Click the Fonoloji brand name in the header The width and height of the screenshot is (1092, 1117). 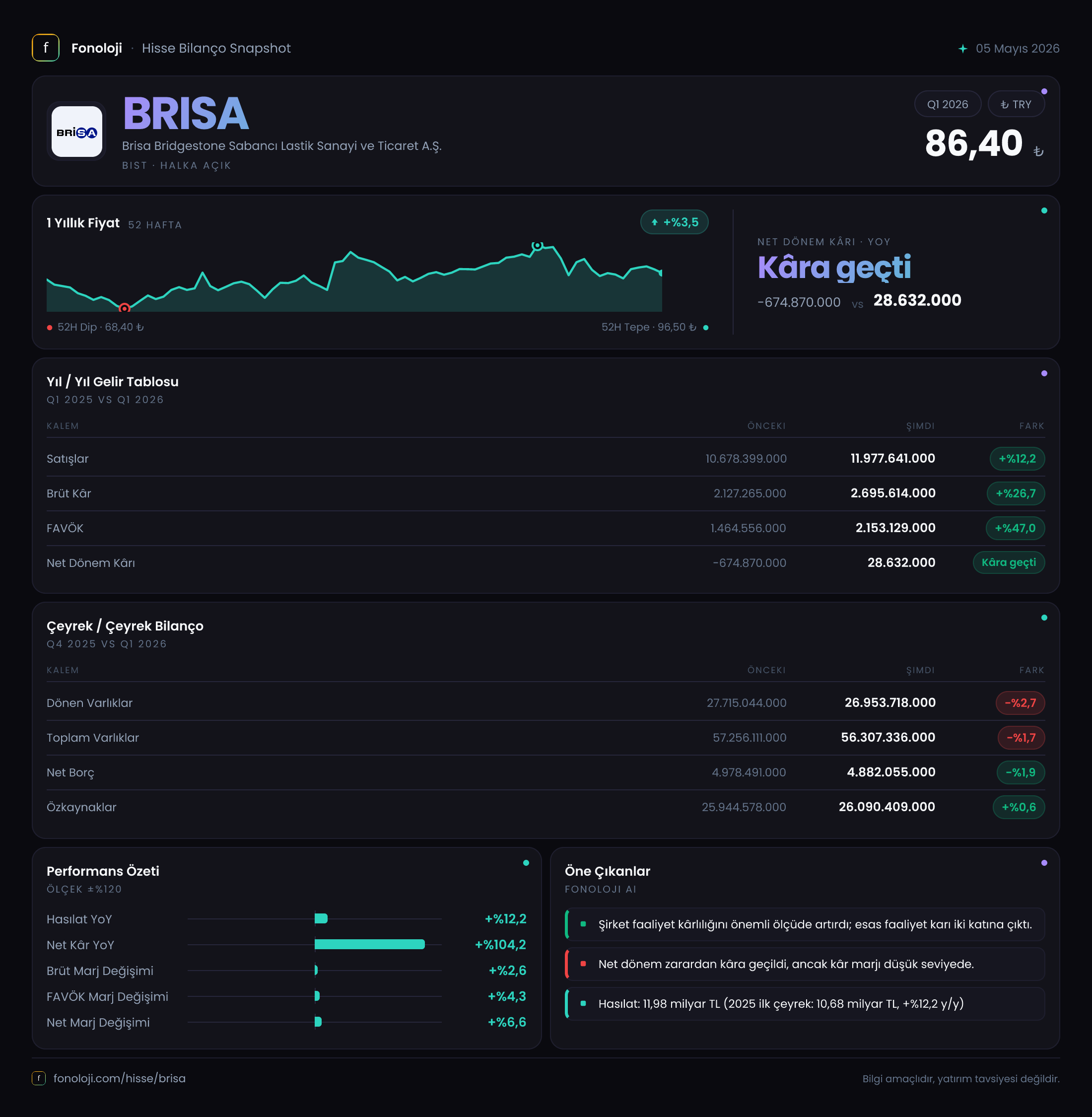click(x=96, y=48)
